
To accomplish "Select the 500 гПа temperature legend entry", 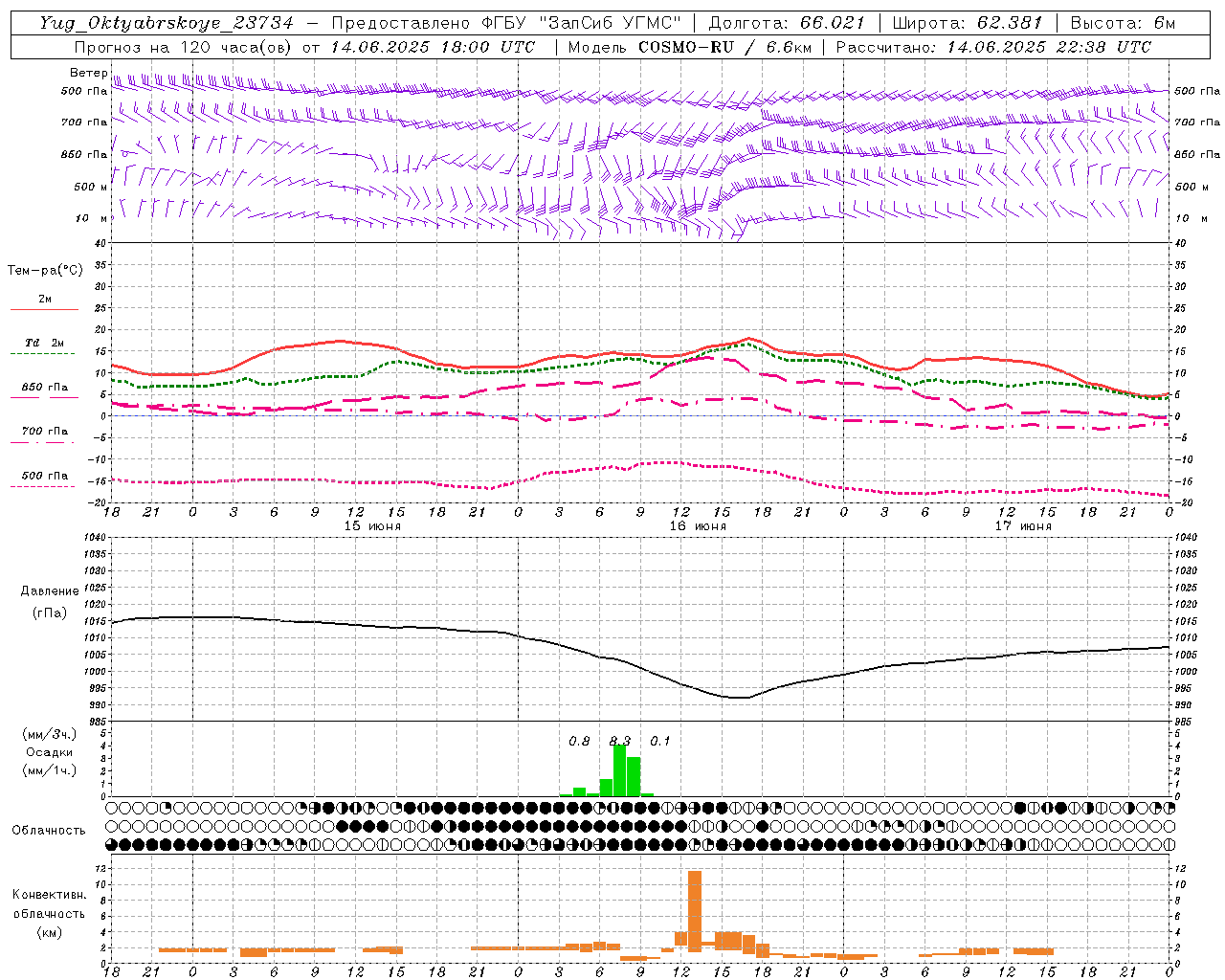I will [x=45, y=476].
